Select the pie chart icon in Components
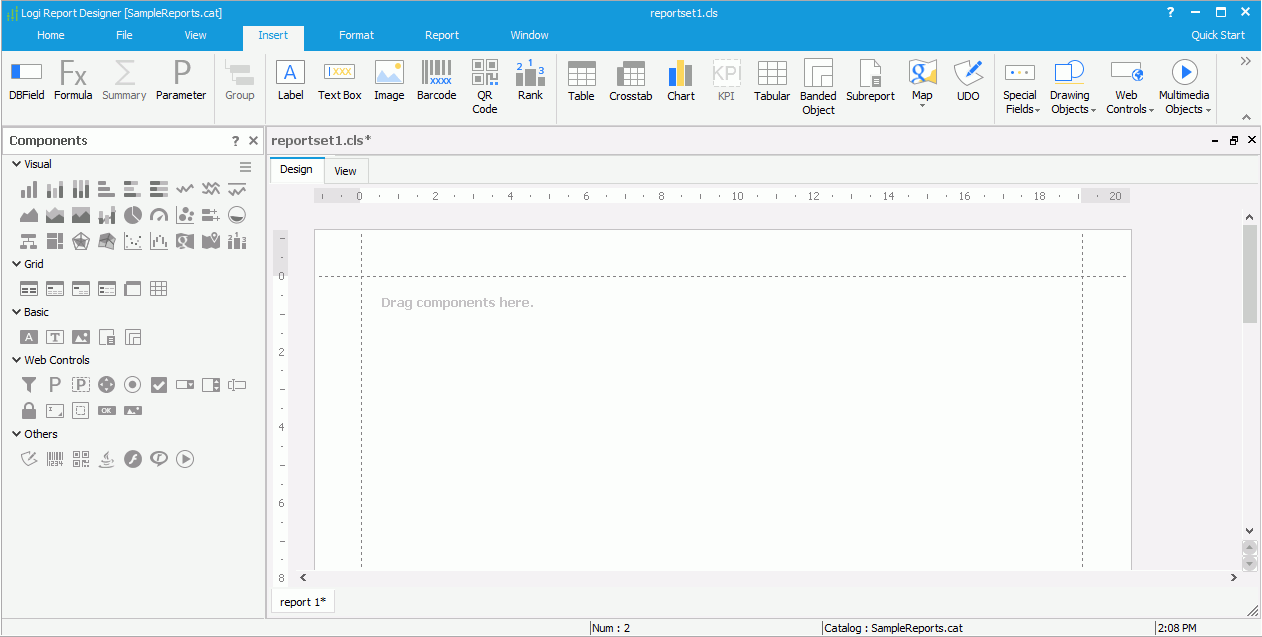The width and height of the screenshot is (1262, 637). pos(132,214)
